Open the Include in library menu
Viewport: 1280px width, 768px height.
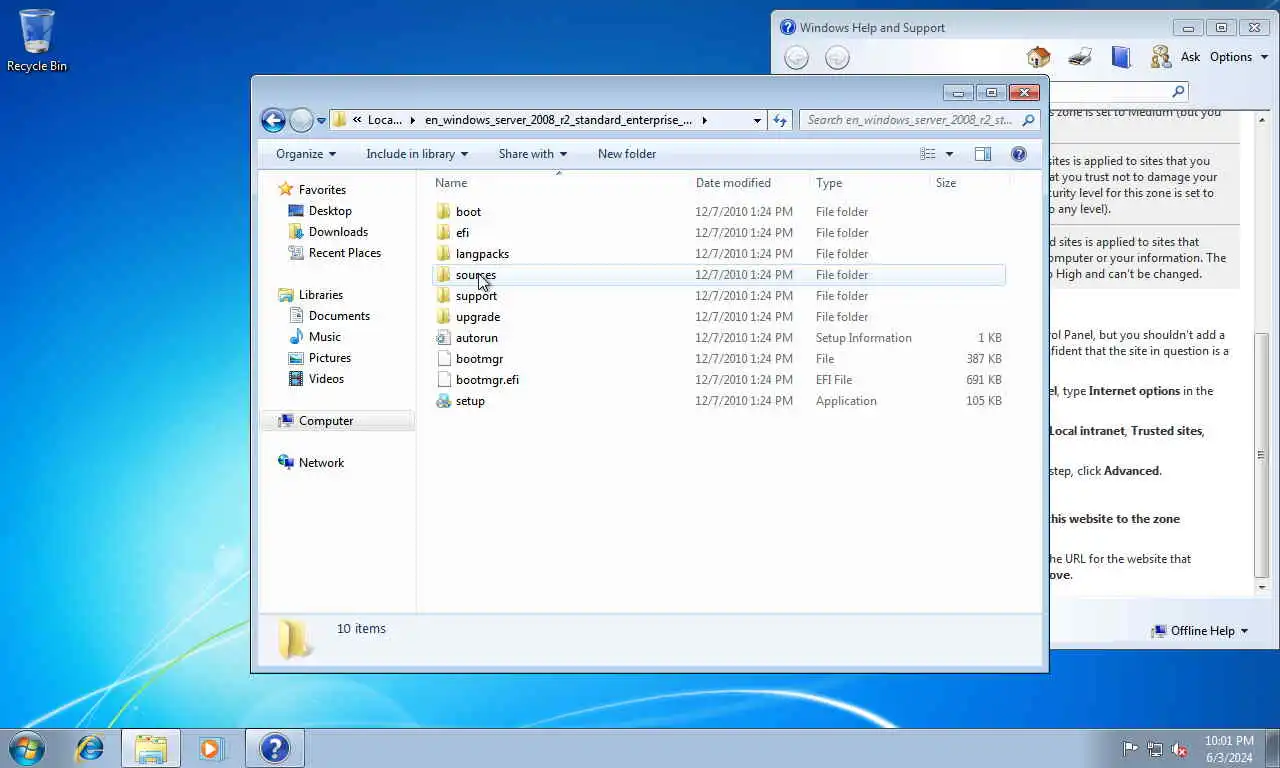pos(417,154)
